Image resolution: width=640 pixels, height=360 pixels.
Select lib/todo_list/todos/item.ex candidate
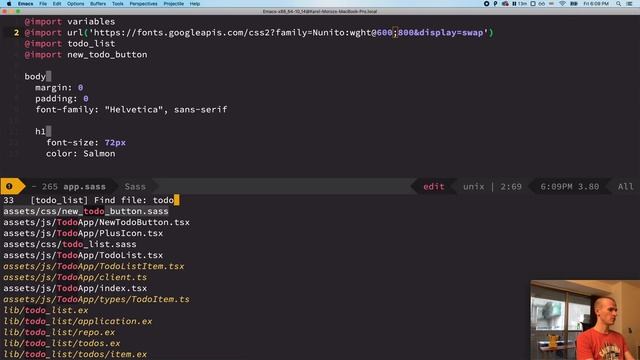coord(75,354)
